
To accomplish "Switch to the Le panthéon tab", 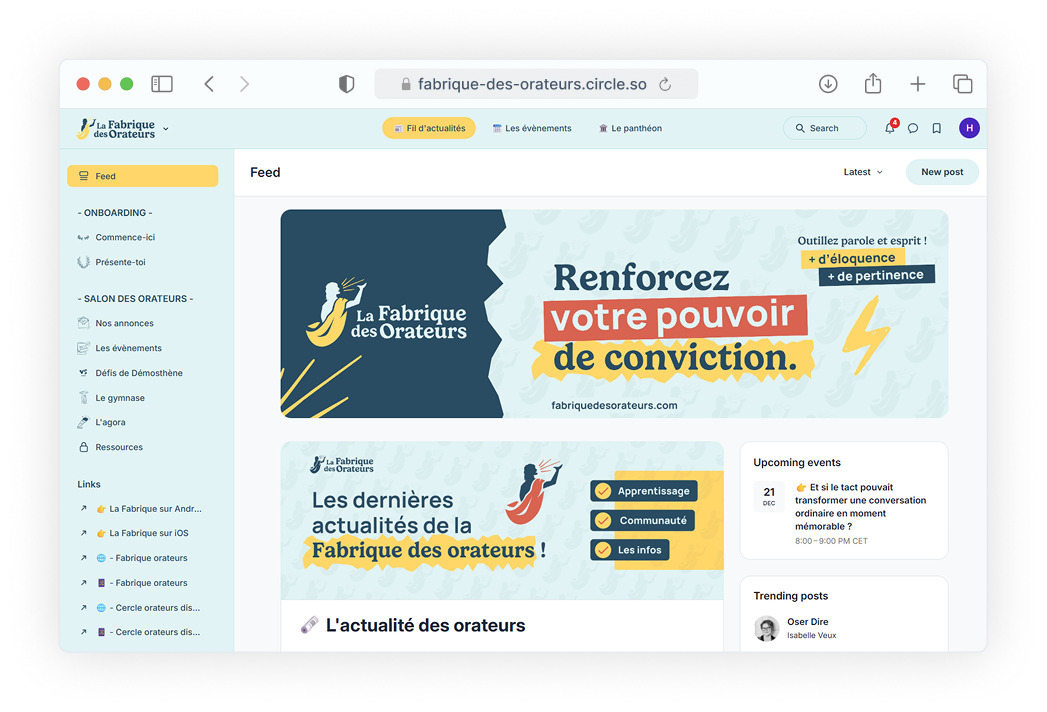I will point(630,128).
